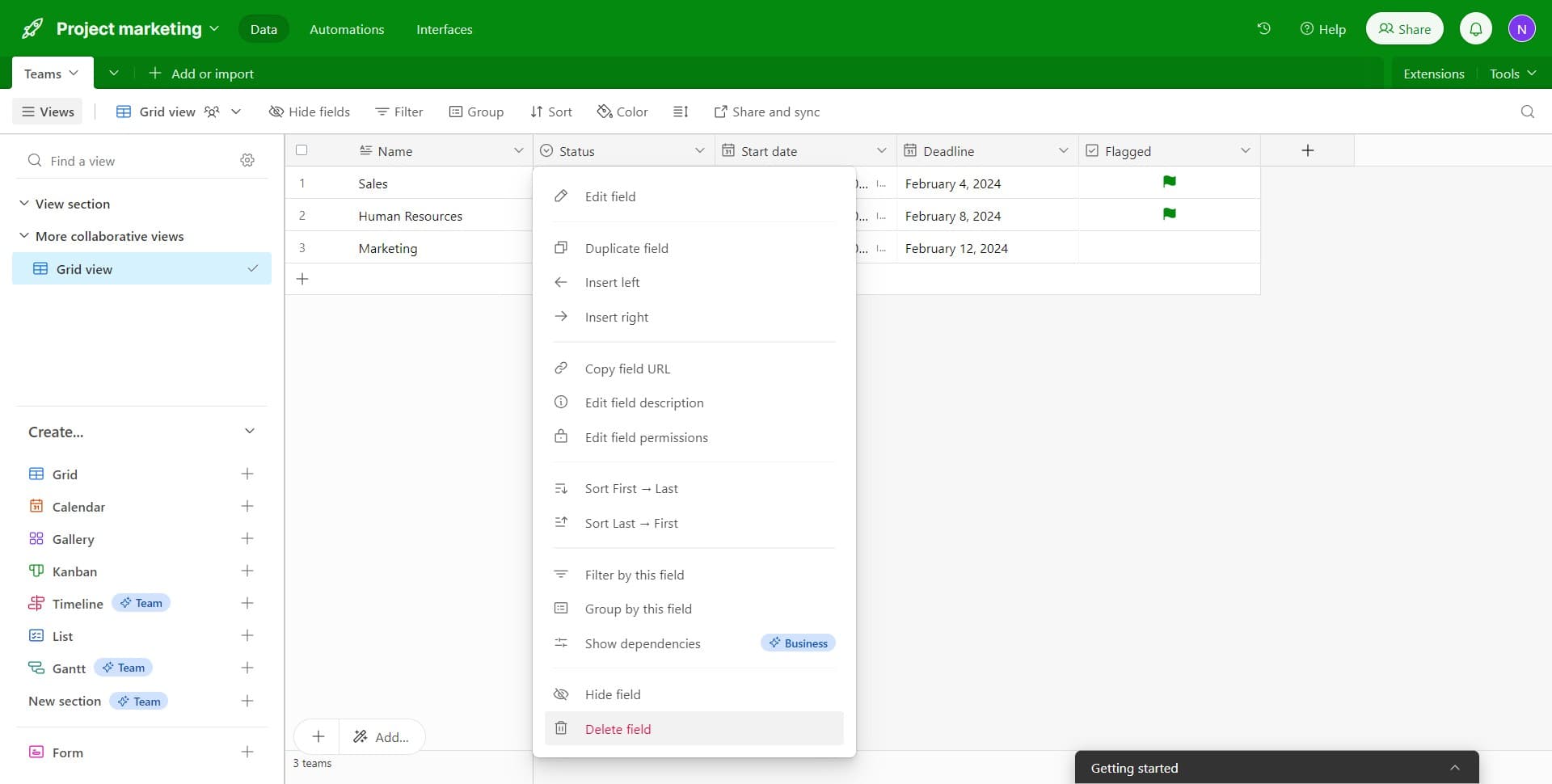
Task: Toggle the select all rows checkbox
Action: pyautogui.click(x=302, y=150)
